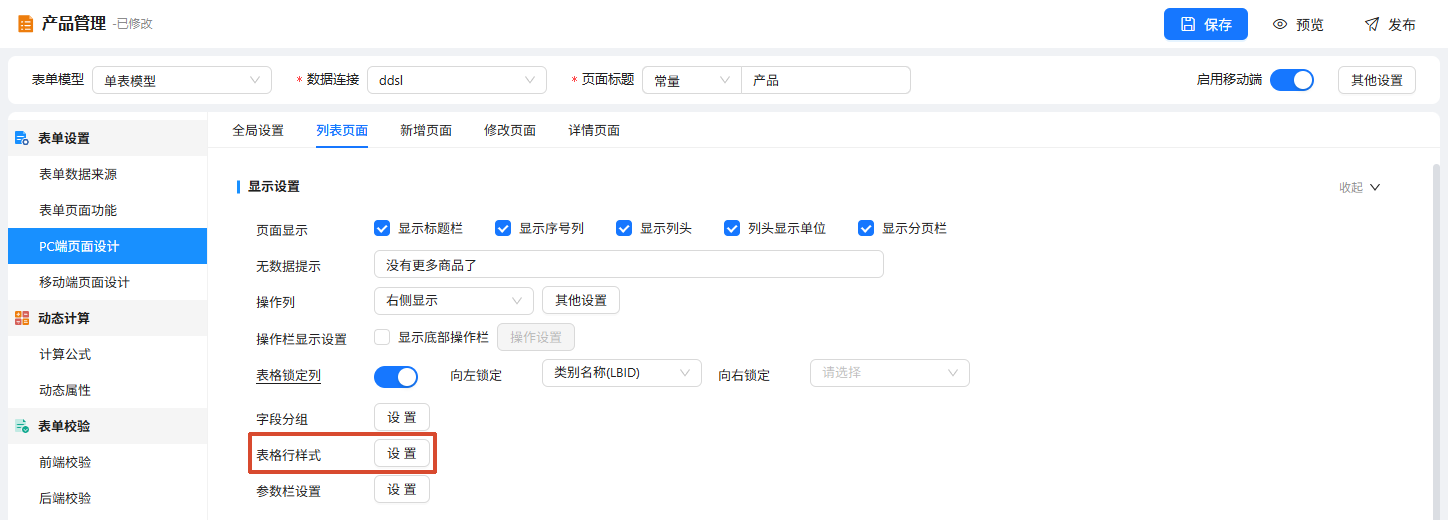This screenshot has width=1448, height=520.
Task: Switch to 修改页面 tab
Action: [510, 130]
